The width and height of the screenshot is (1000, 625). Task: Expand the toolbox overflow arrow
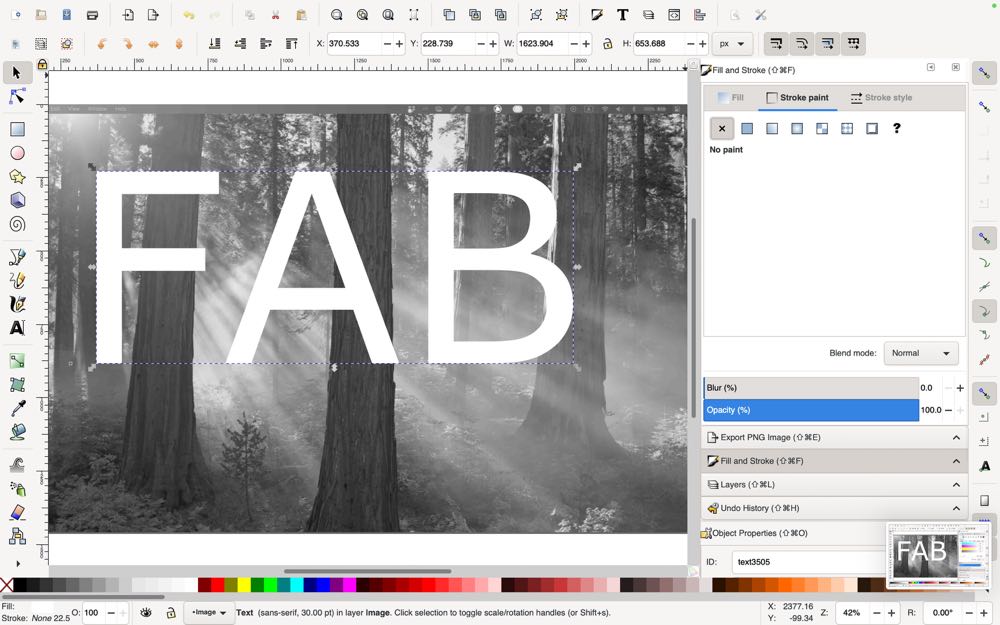point(18,564)
